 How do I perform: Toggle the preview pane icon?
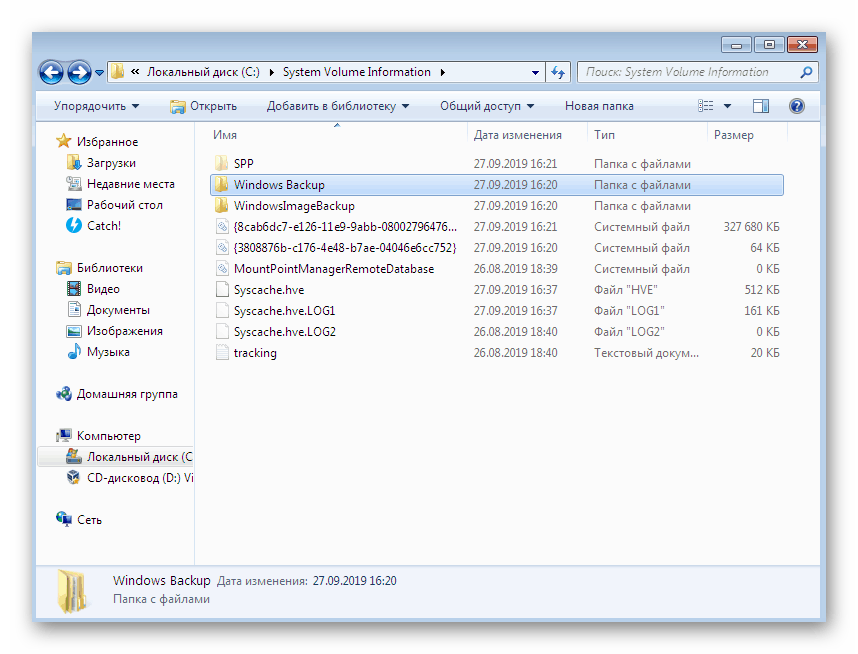click(x=761, y=106)
